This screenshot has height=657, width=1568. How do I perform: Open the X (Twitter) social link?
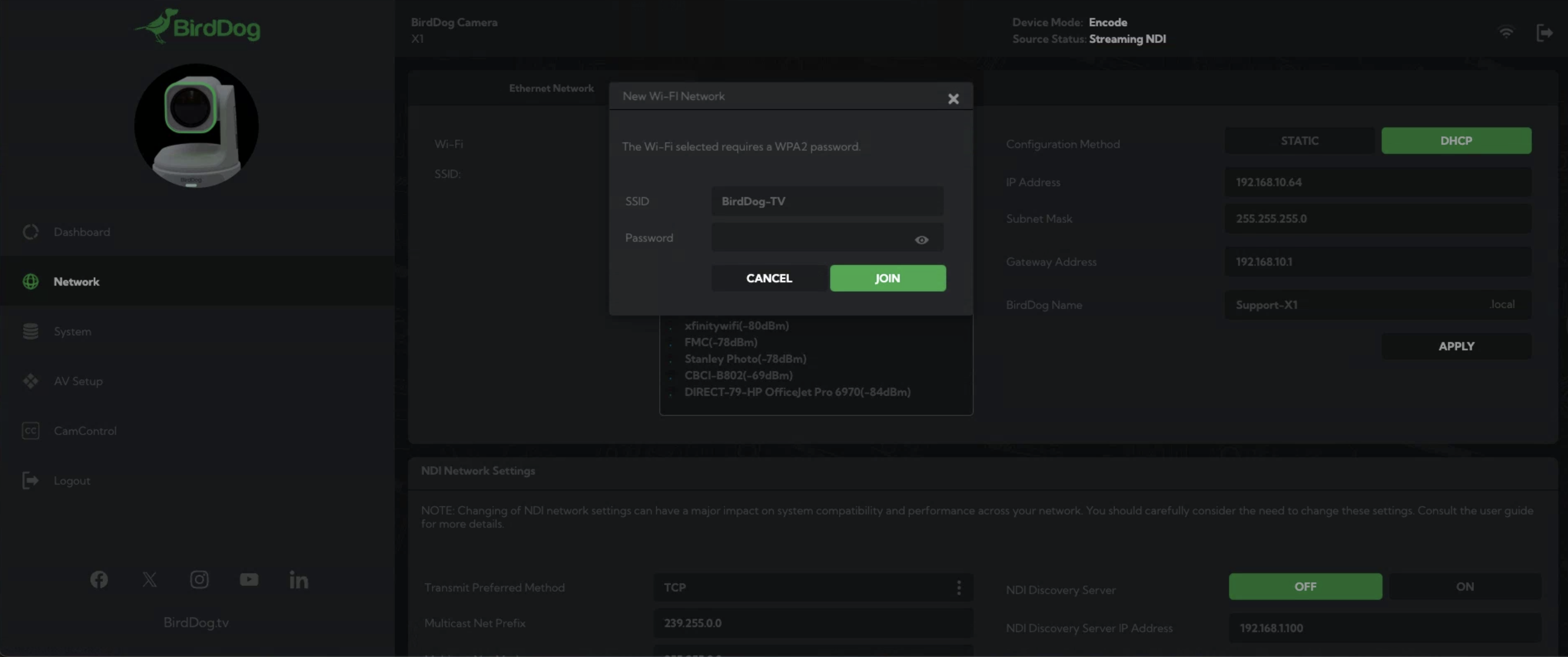tap(149, 579)
